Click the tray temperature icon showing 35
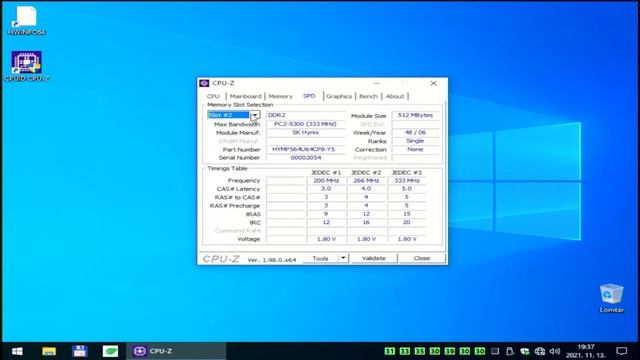The height and width of the screenshot is (360, 640). pyautogui.click(x=420, y=351)
